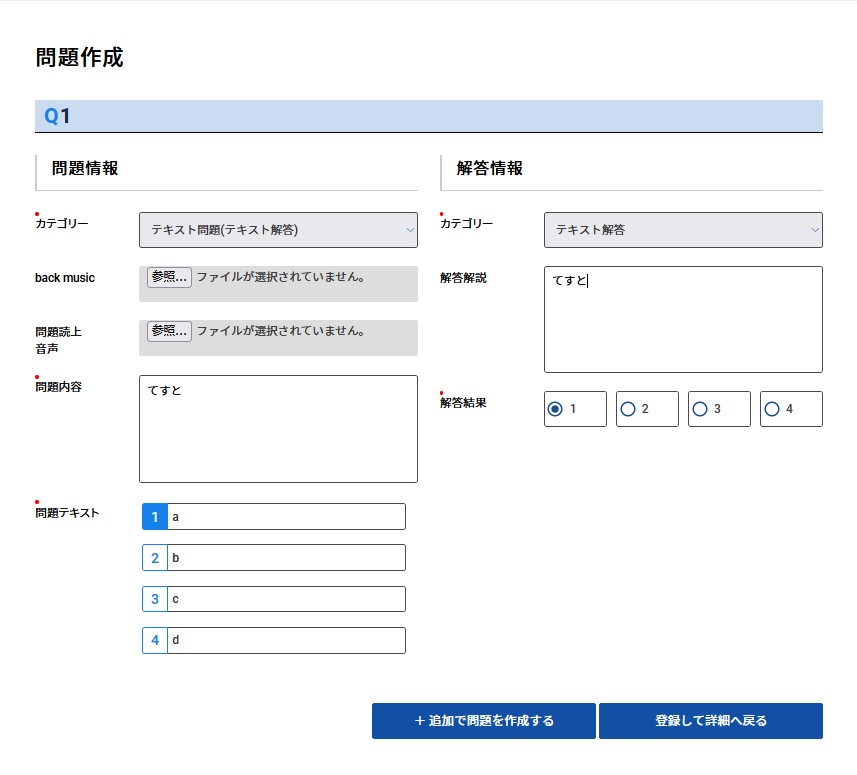Focus the 問題内容 text area
The image size is (857, 775).
pyautogui.click(x=278, y=429)
